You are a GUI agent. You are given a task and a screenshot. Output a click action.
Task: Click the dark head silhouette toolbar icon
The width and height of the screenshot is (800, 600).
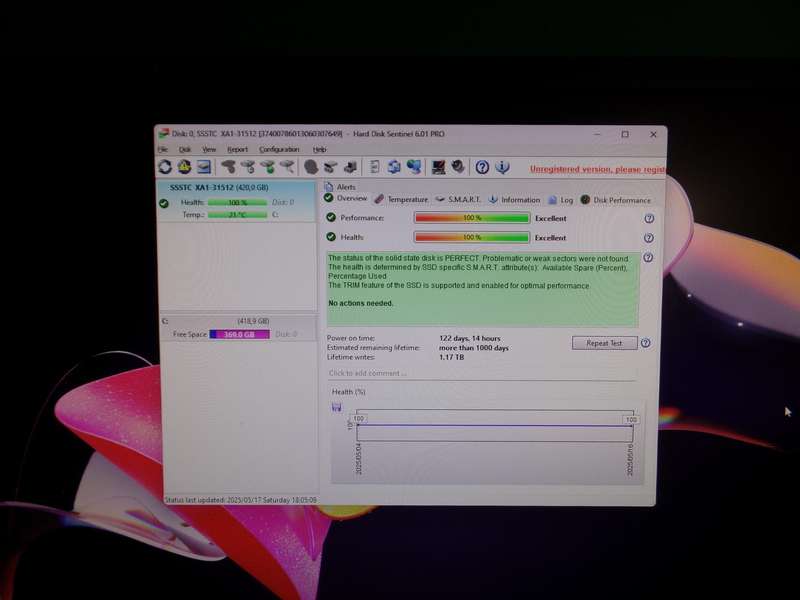(x=311, y=167)
